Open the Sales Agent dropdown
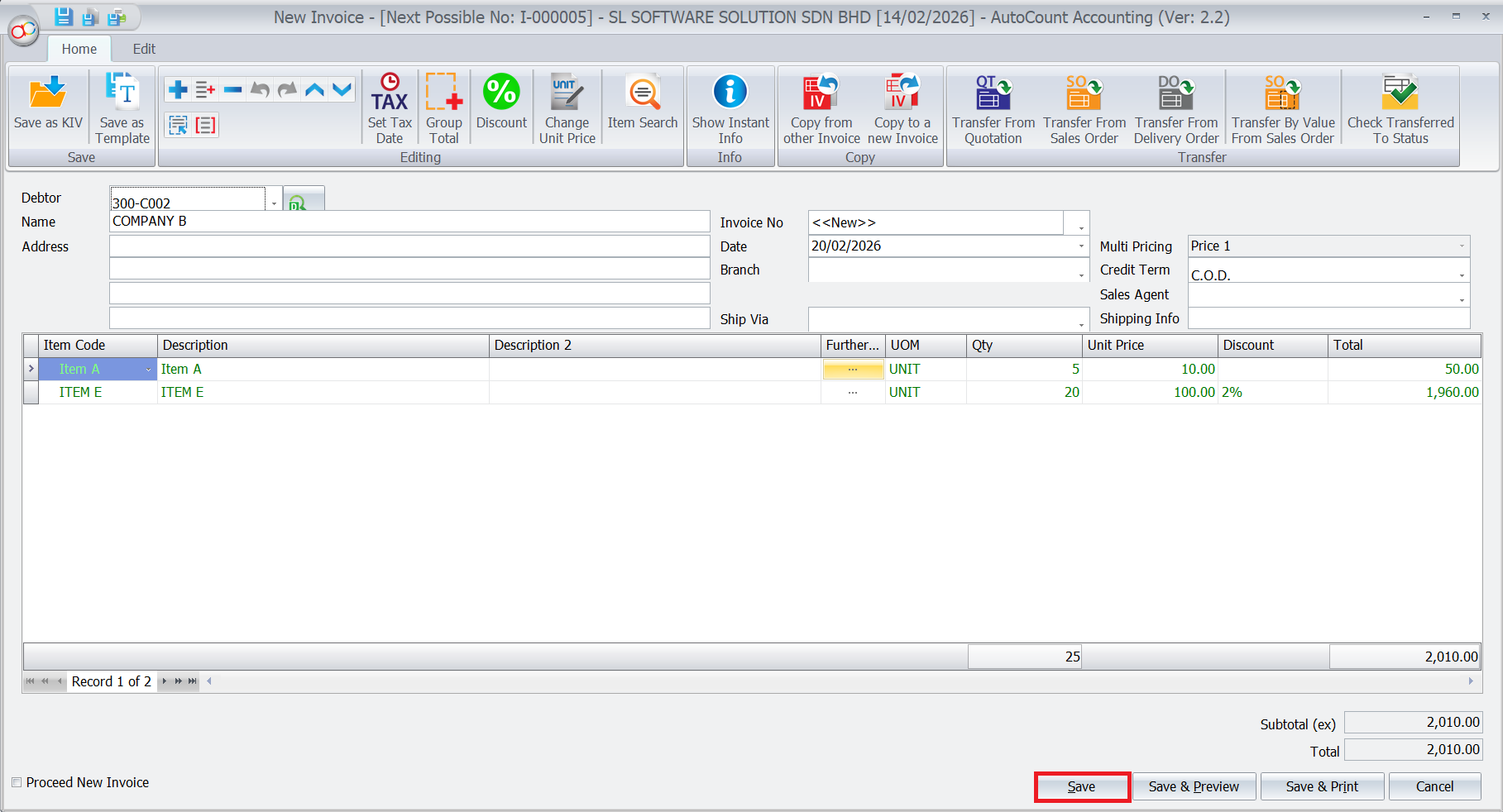1503x812 pixels. click(x=1462, y=299)
